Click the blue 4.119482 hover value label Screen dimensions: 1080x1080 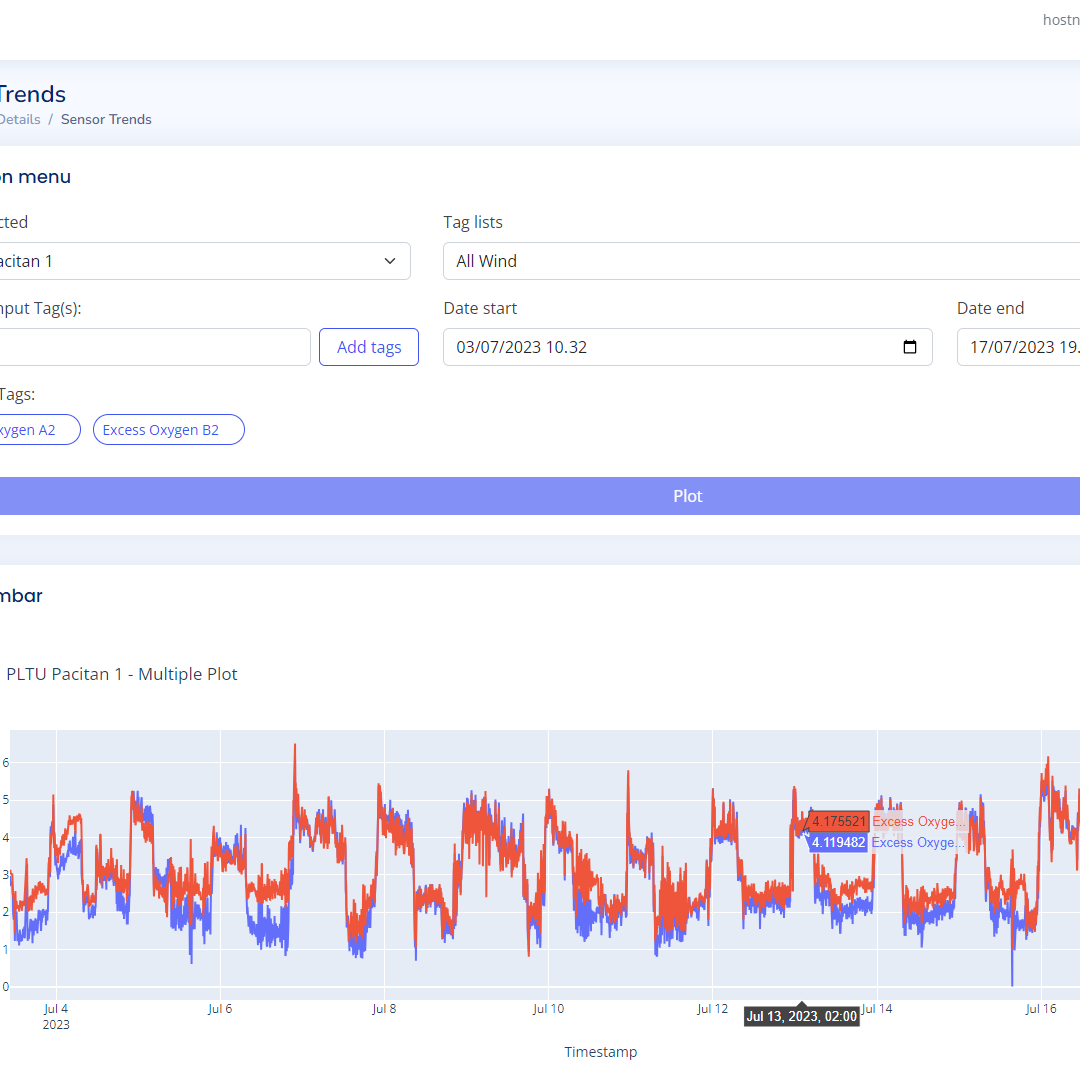[x=838, y=842]
